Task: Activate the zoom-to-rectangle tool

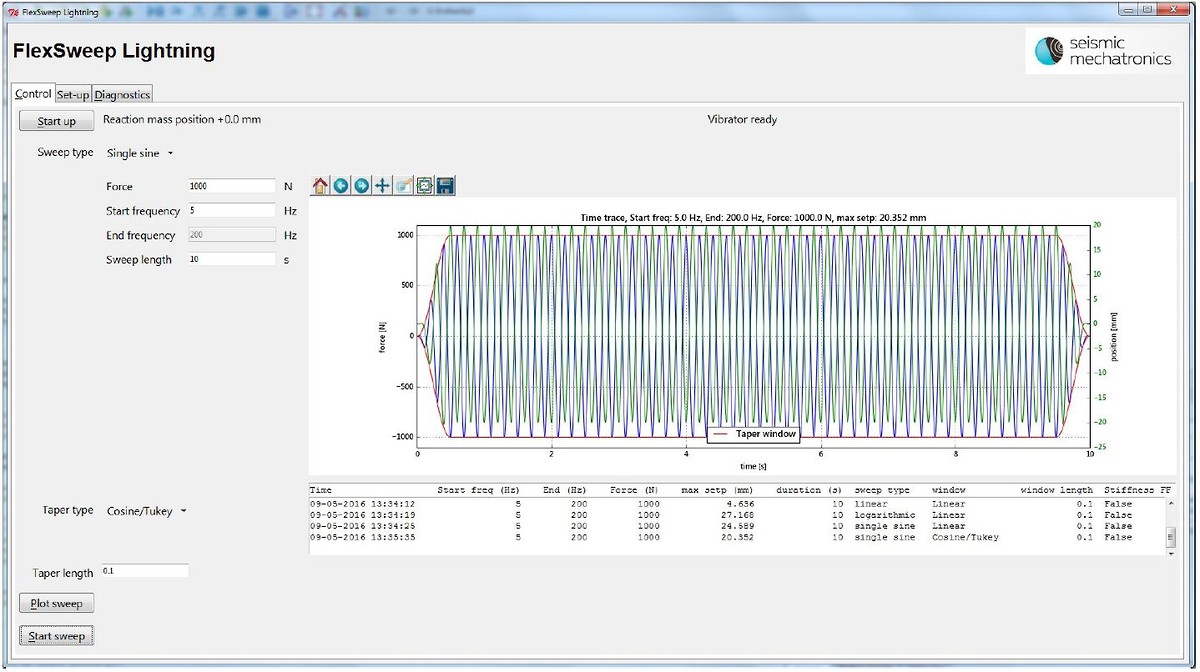Action: point(403,186)
